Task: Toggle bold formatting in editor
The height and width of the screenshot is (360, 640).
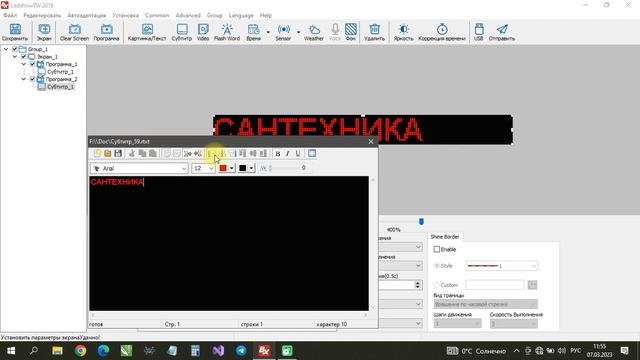Action: tap(278, 153)
